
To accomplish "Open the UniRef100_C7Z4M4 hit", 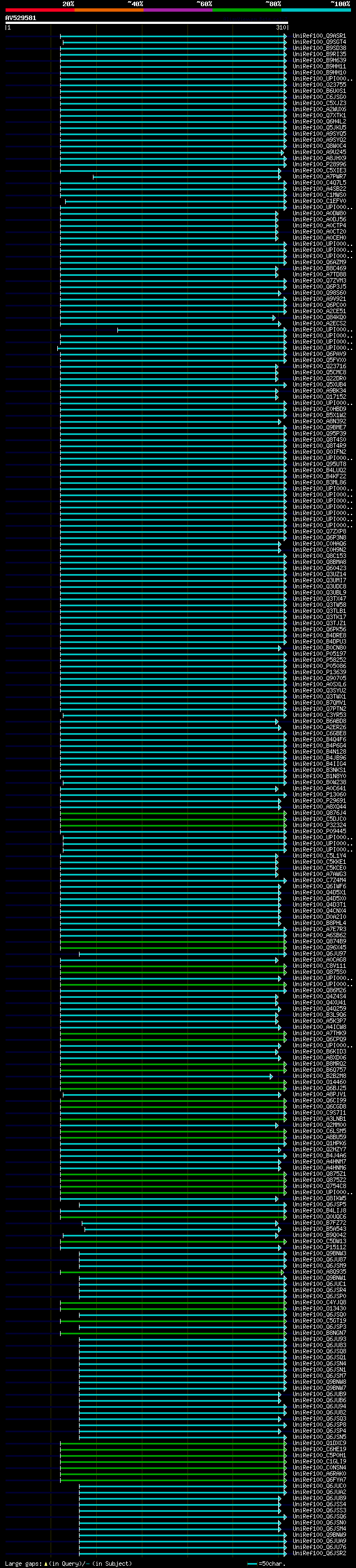I will (319, 880).
